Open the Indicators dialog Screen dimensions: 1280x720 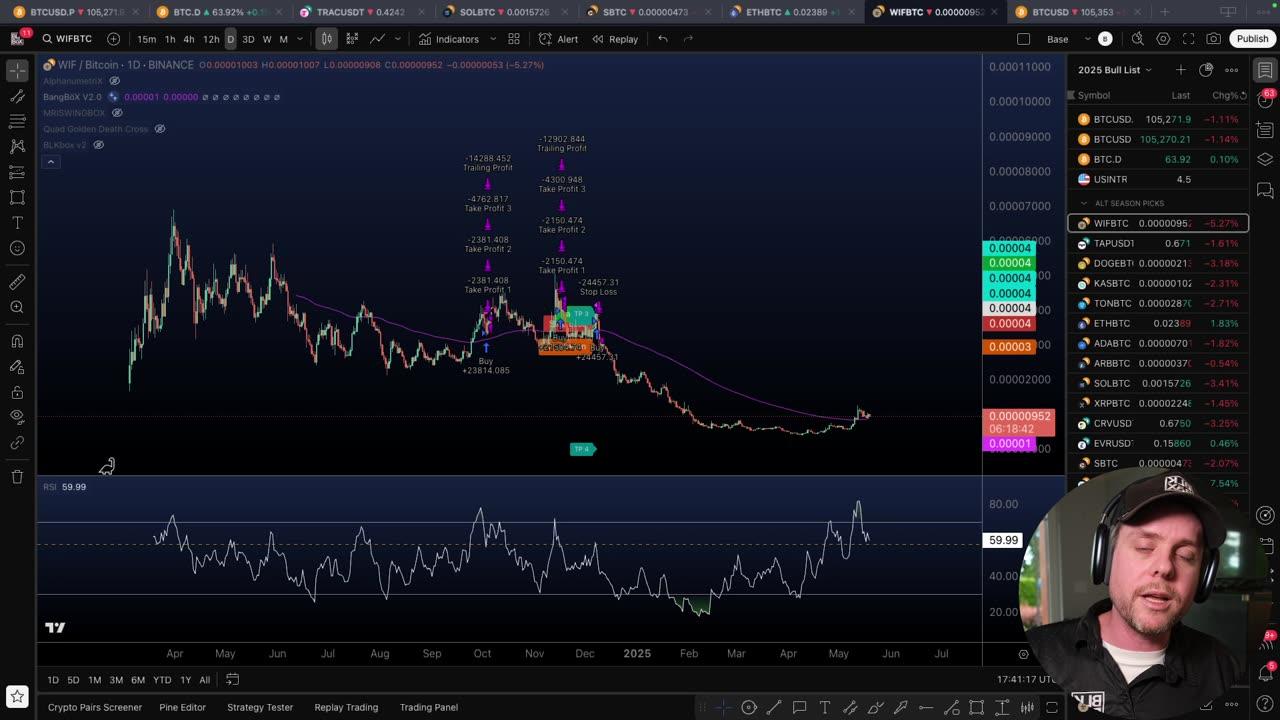(x=449, y=39)
